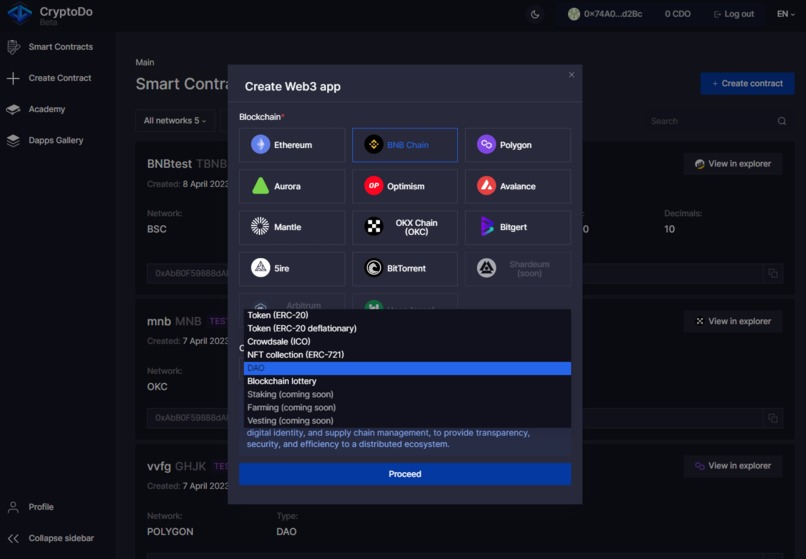Click the wallet address 0x74A0...d2Bc
This screenshot has width=806, height=559.
pyautogui.click(x=605, y=14)
